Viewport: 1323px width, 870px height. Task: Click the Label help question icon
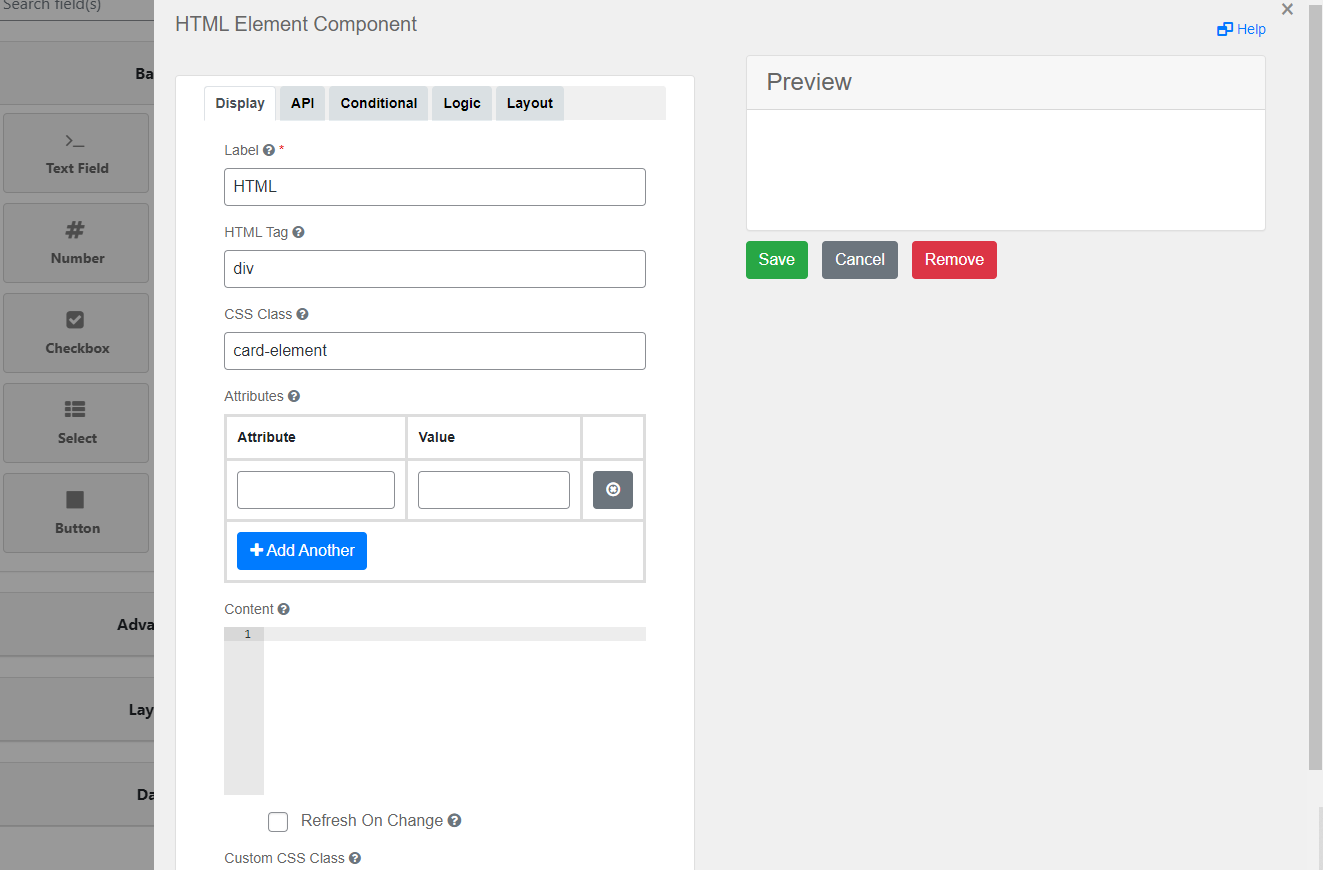click(268, 150)
